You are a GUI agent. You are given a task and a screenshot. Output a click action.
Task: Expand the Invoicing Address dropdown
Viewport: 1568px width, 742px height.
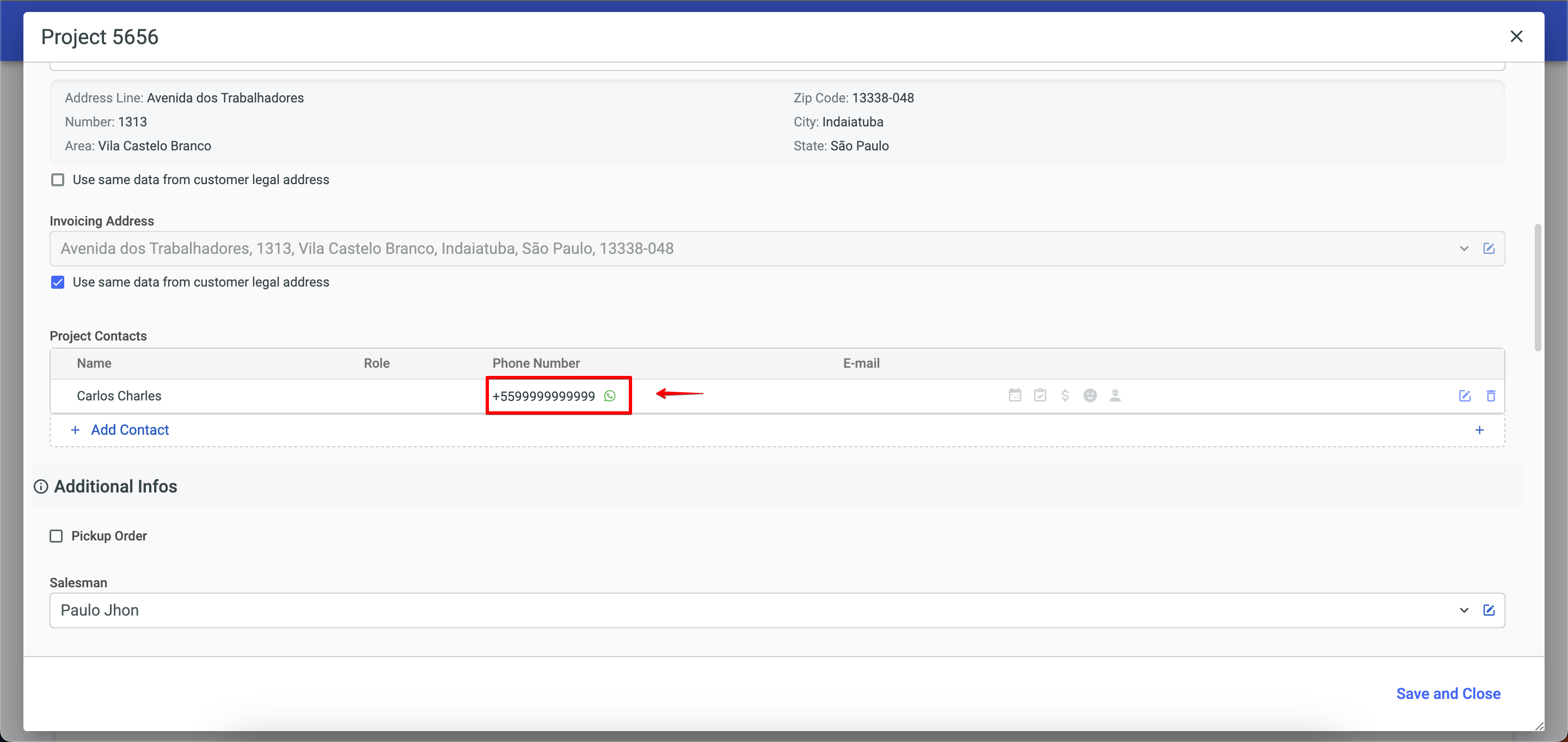1463,248
